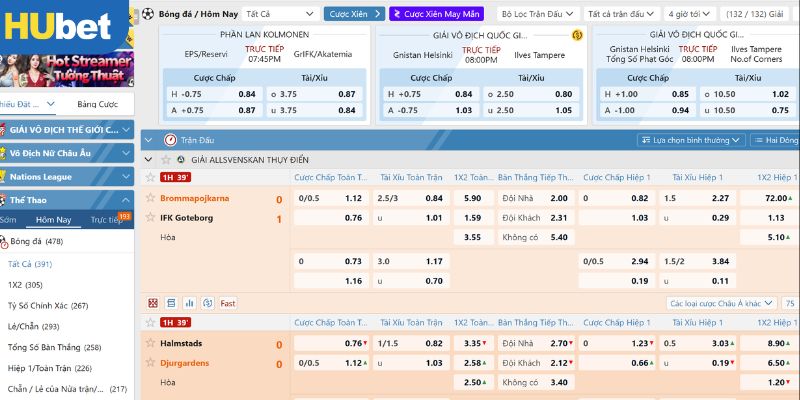Open the red grid icon below Brommapojkarna match

153,304
